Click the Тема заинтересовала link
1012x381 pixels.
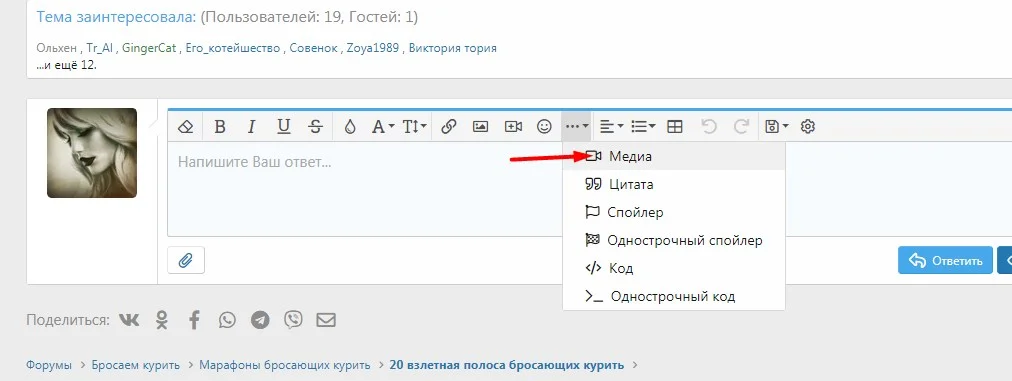[116, 17]
